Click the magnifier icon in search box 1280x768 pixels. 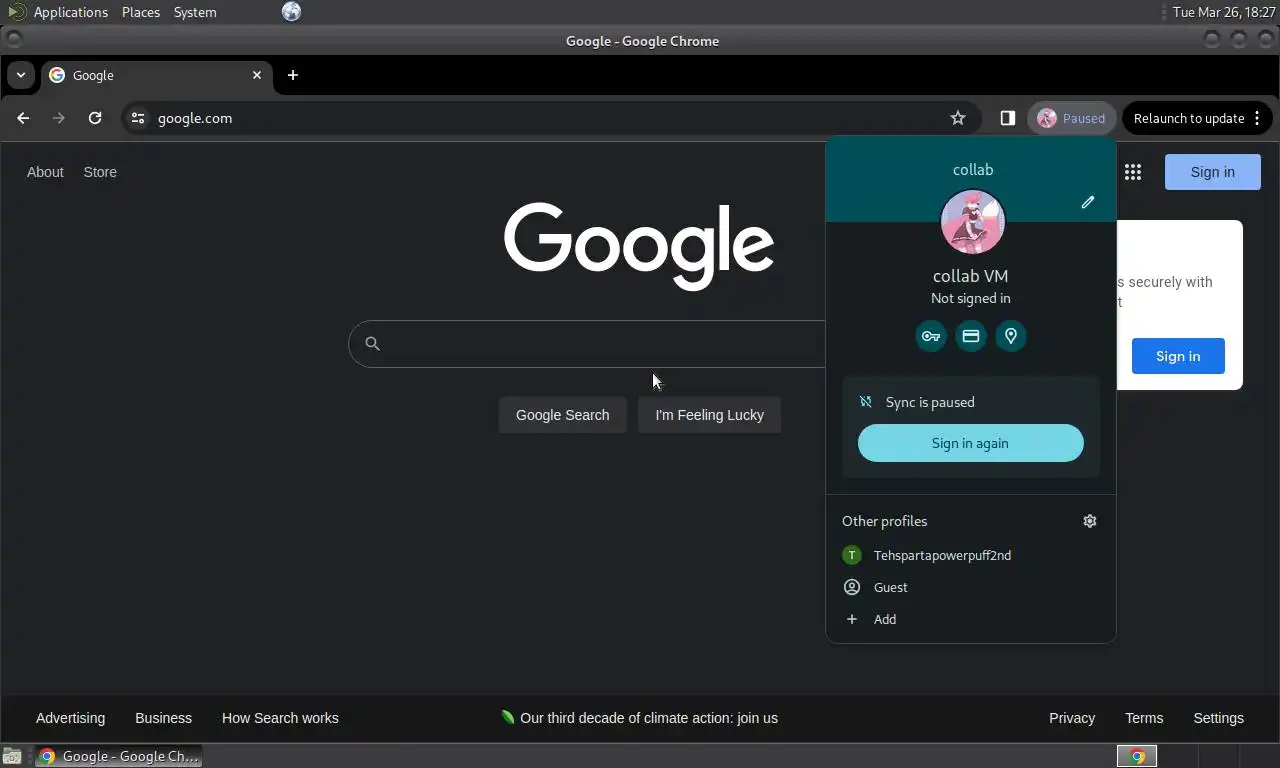[x=372, y=344]
